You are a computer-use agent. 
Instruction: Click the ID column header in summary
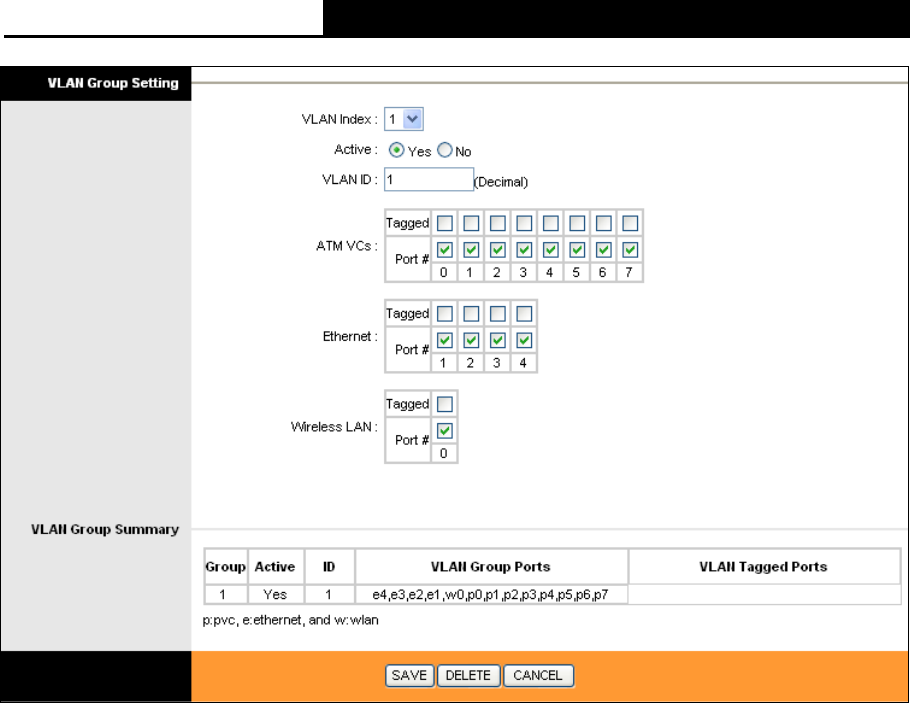[x=329, y=567]
